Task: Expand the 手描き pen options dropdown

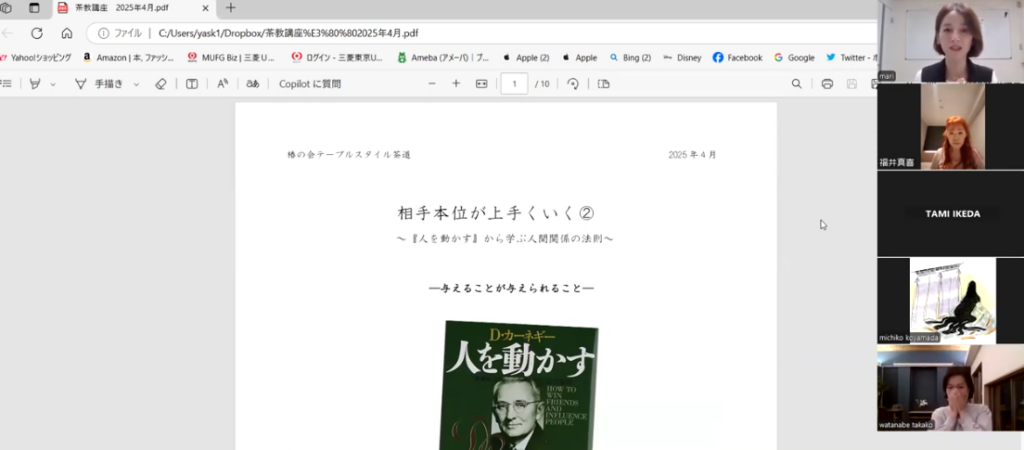Action: 136,84
